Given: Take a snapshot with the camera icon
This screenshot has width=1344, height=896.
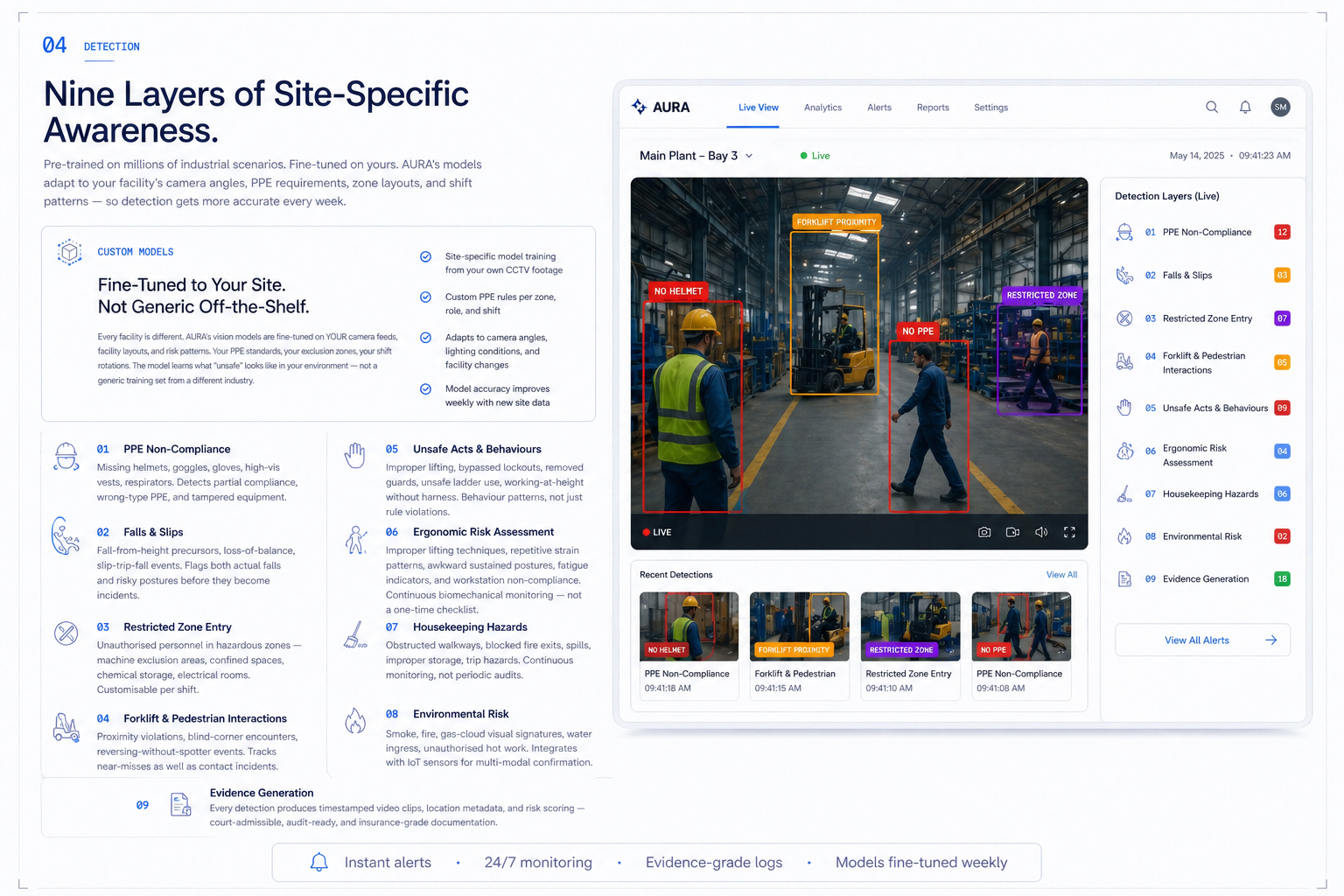Looking at the screenshot, I should [x=984, y=532].
